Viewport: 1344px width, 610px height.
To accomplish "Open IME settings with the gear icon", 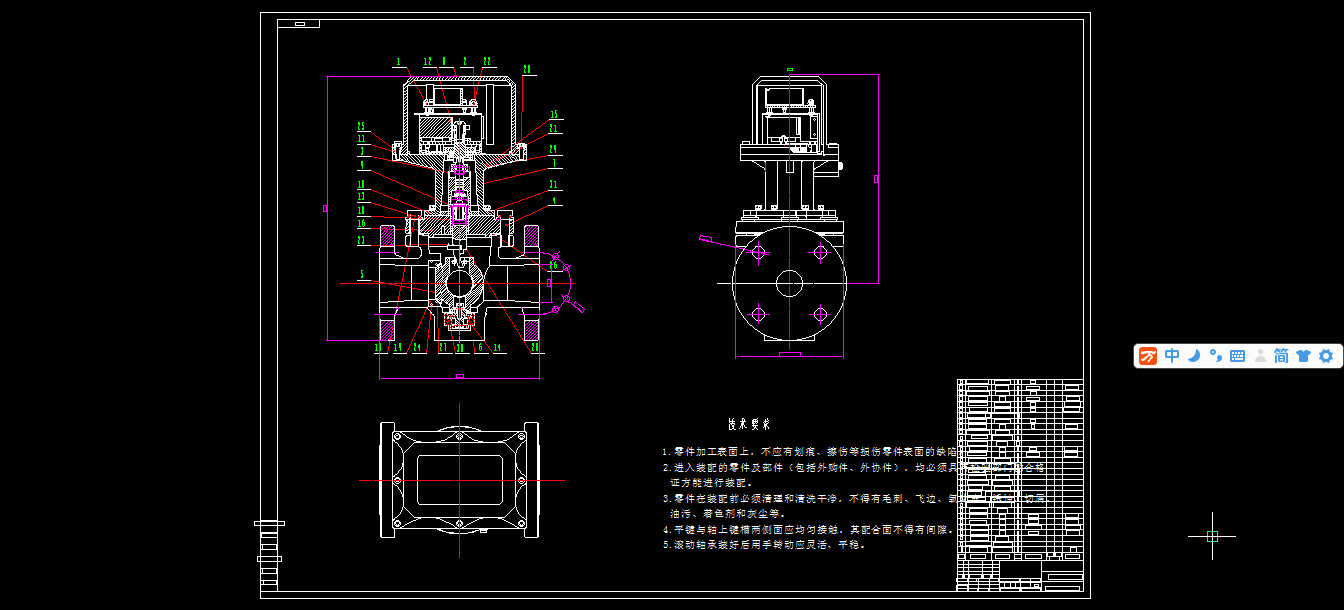I will pos(1325,356).
